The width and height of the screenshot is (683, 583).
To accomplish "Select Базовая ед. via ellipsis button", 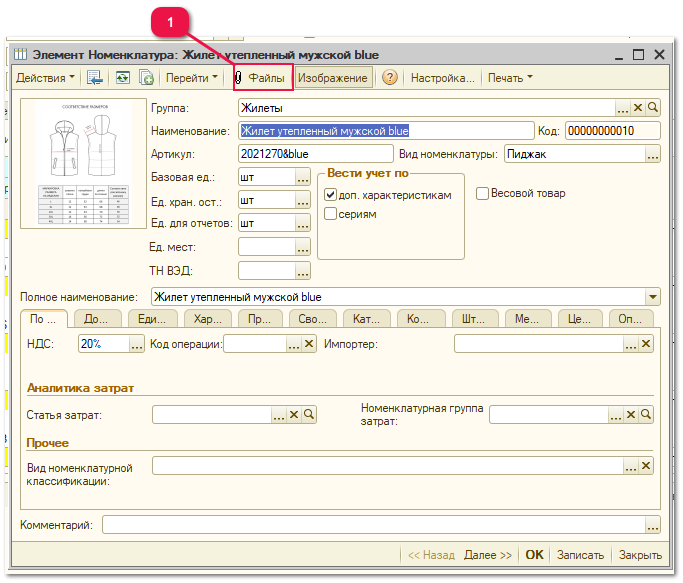I will point(303,177).
